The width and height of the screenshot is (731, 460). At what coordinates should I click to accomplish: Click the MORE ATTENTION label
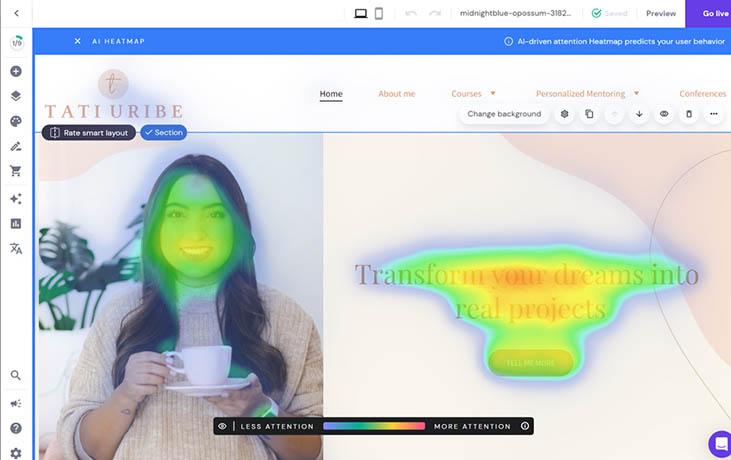tap(472, 426)
